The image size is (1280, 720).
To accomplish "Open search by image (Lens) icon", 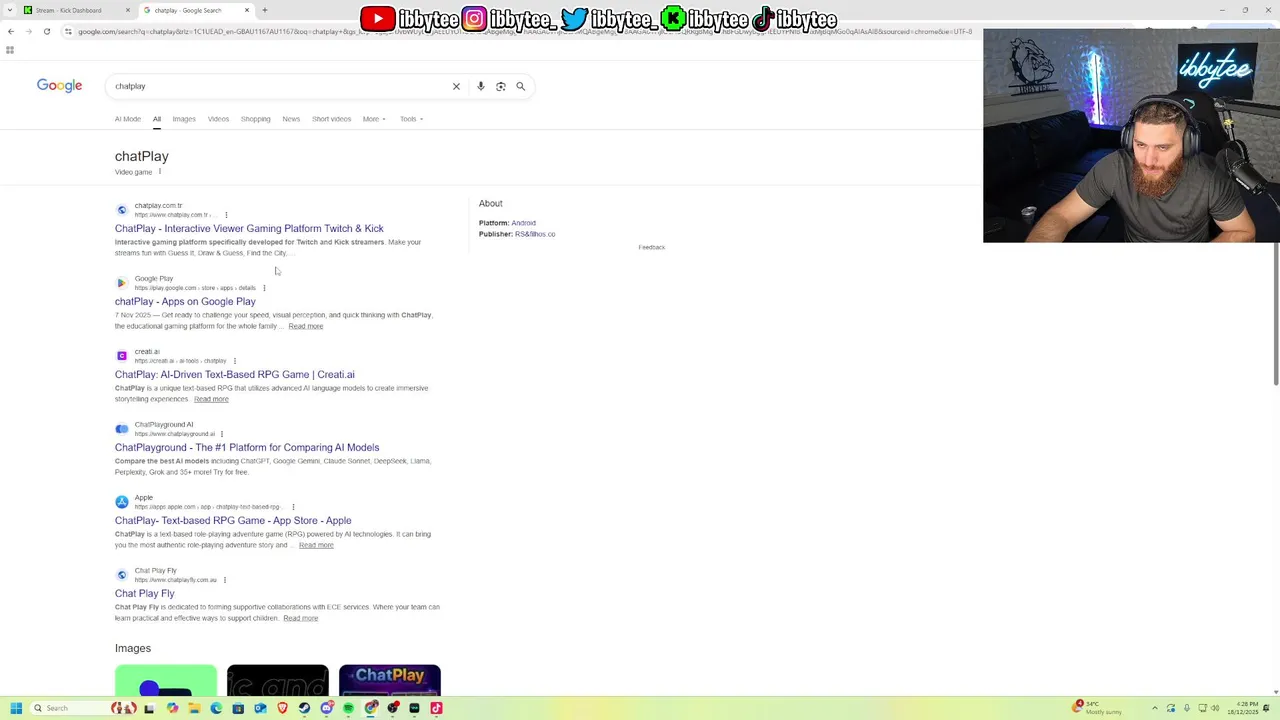I will 501,86.
